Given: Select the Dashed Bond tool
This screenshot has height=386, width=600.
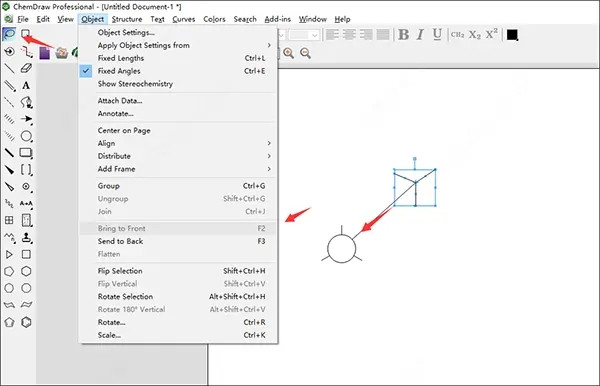Looking at the screenshot, I should point(9,102).
